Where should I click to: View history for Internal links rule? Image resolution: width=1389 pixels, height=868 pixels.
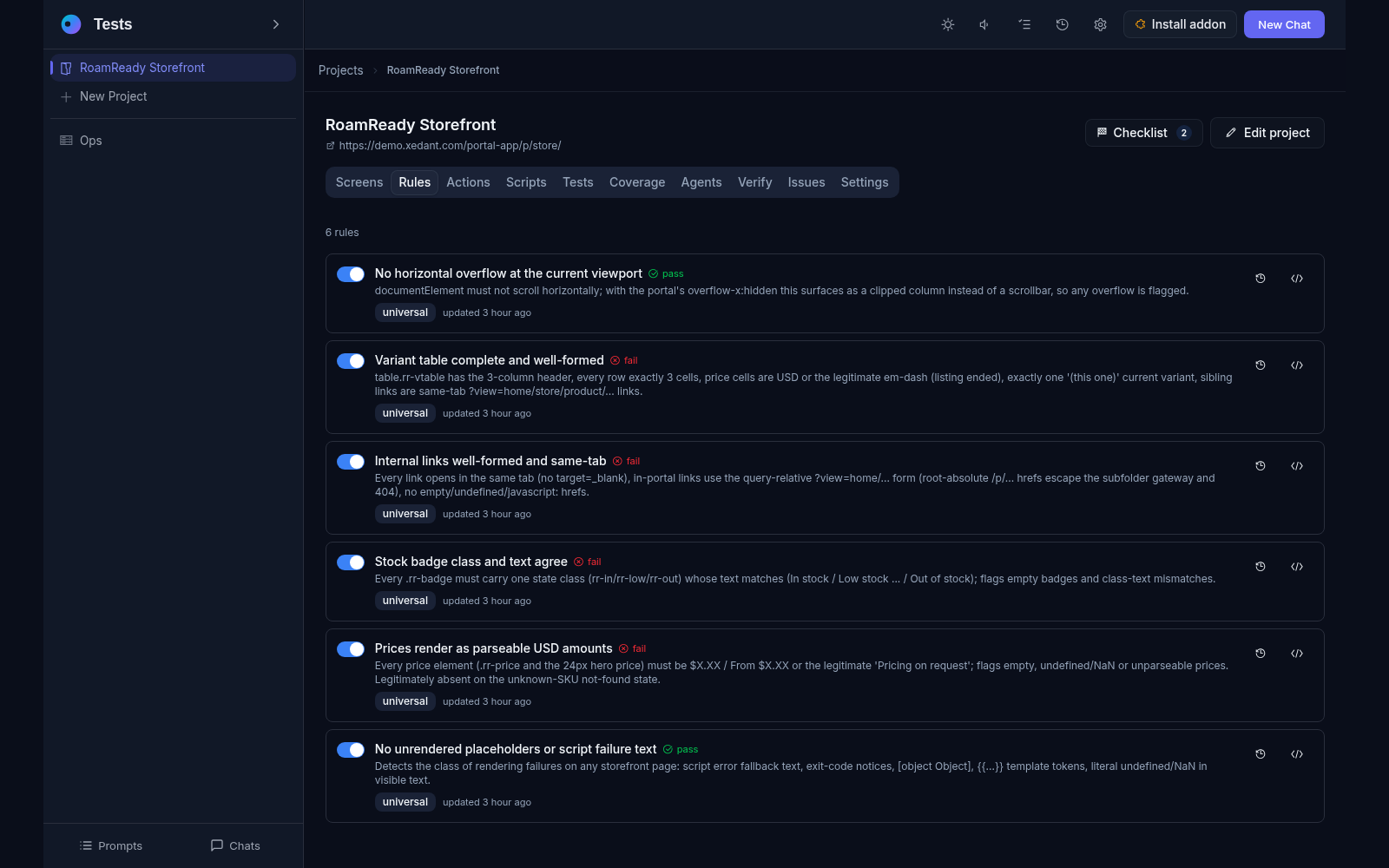coord(1261,466)
